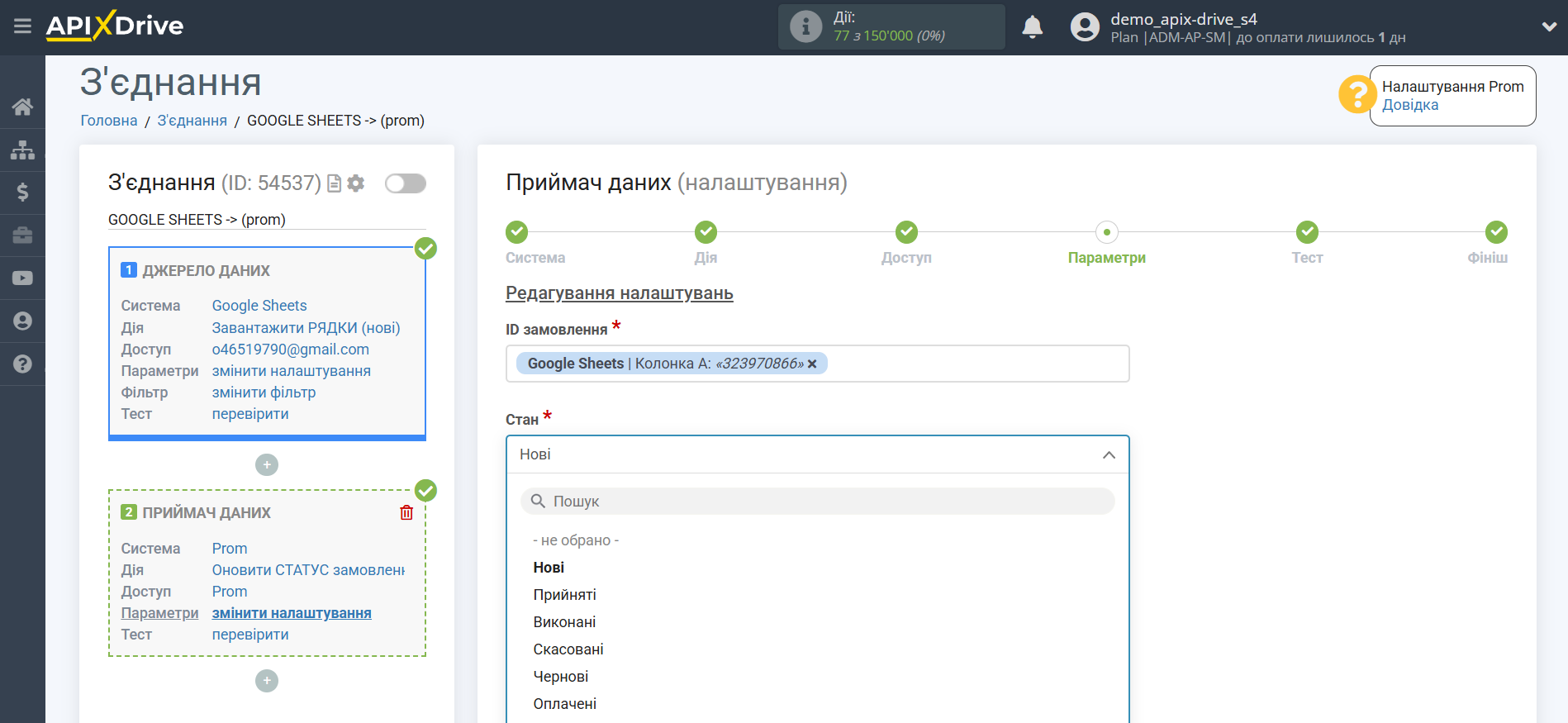The height and width of the screenshot is (723, 1568).
Task: Open the briefcase sidebar icon
Action: pyautogui.click(x=22, y=235)
